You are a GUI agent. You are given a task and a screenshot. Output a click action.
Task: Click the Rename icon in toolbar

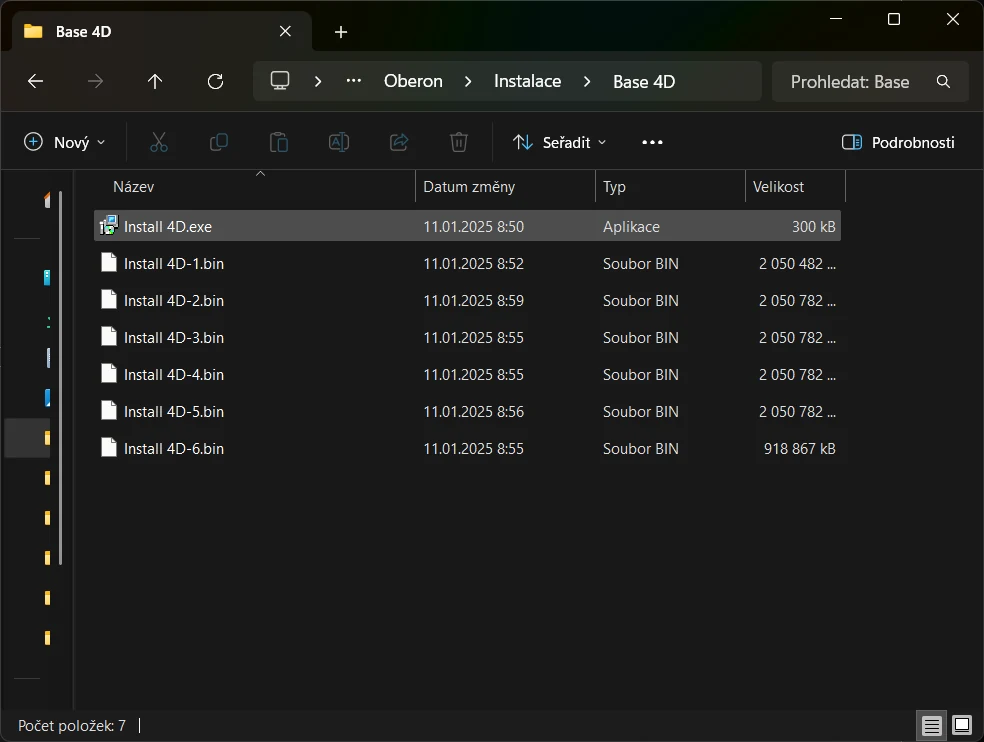pyautogui.click(x=339, y=142)
